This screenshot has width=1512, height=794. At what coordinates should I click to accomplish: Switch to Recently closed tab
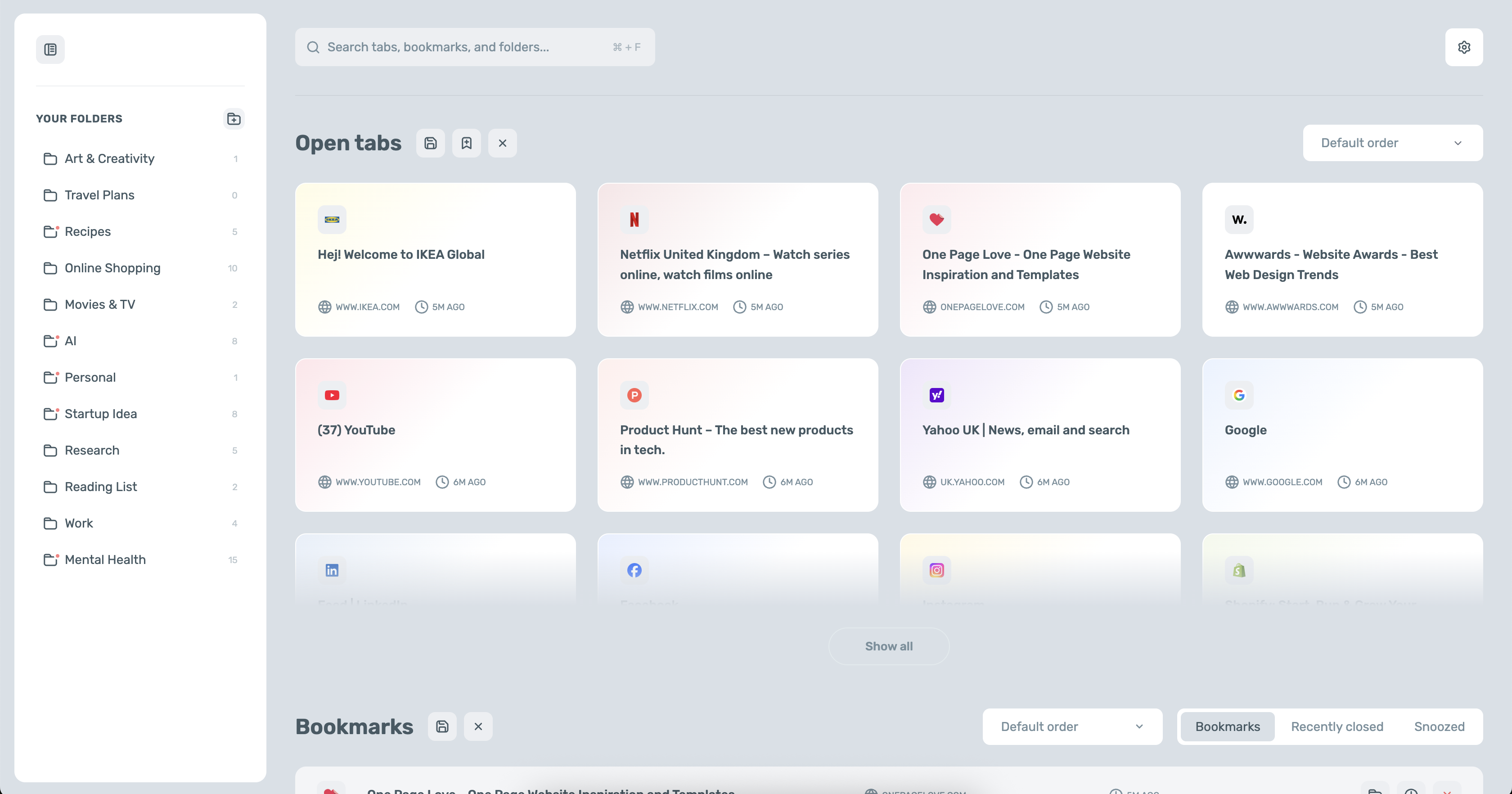click(x=1337, y=726)
